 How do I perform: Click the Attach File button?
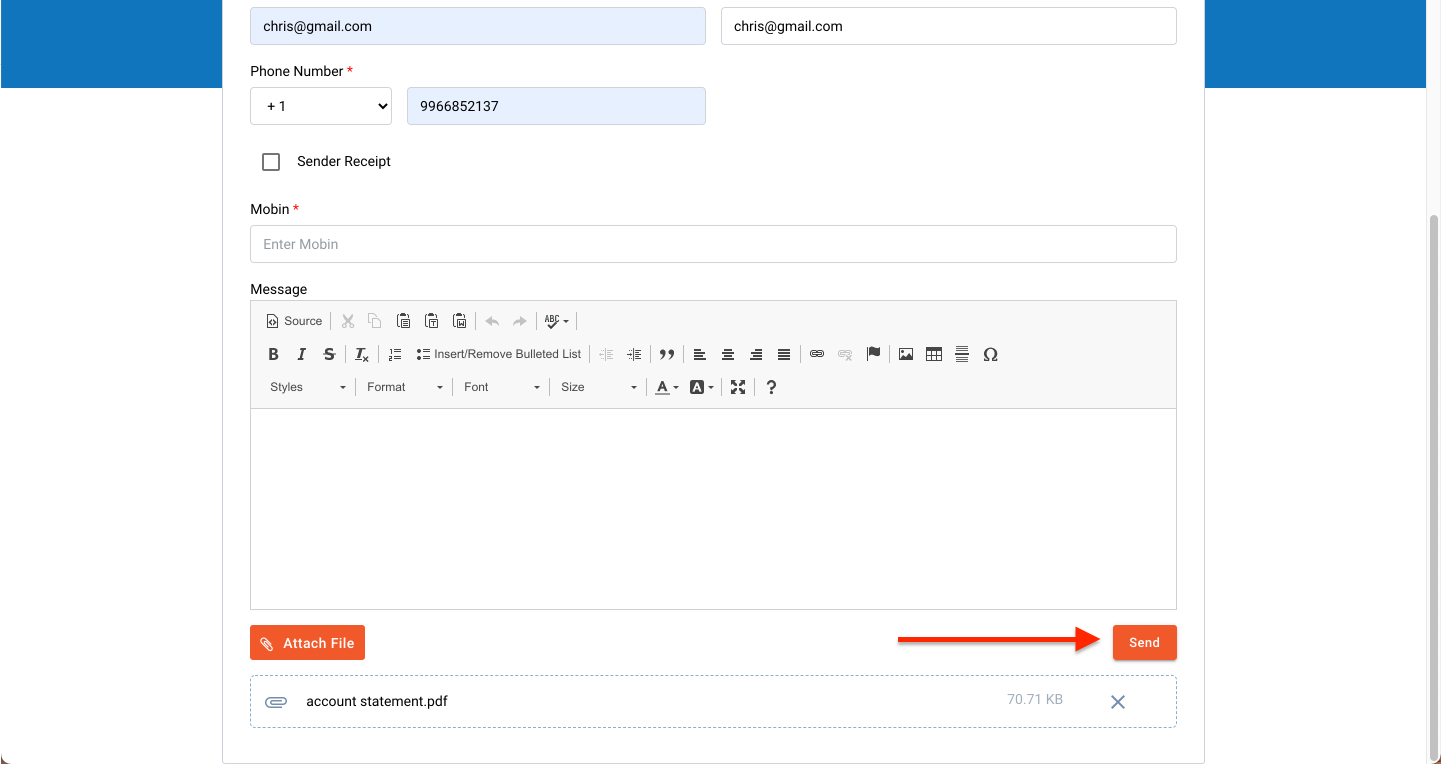[x=308, y=643]
